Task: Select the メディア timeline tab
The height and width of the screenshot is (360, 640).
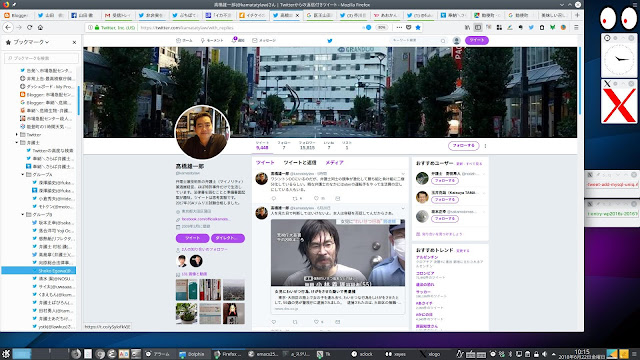Action: pyautogui.click(x=334, y=162)
